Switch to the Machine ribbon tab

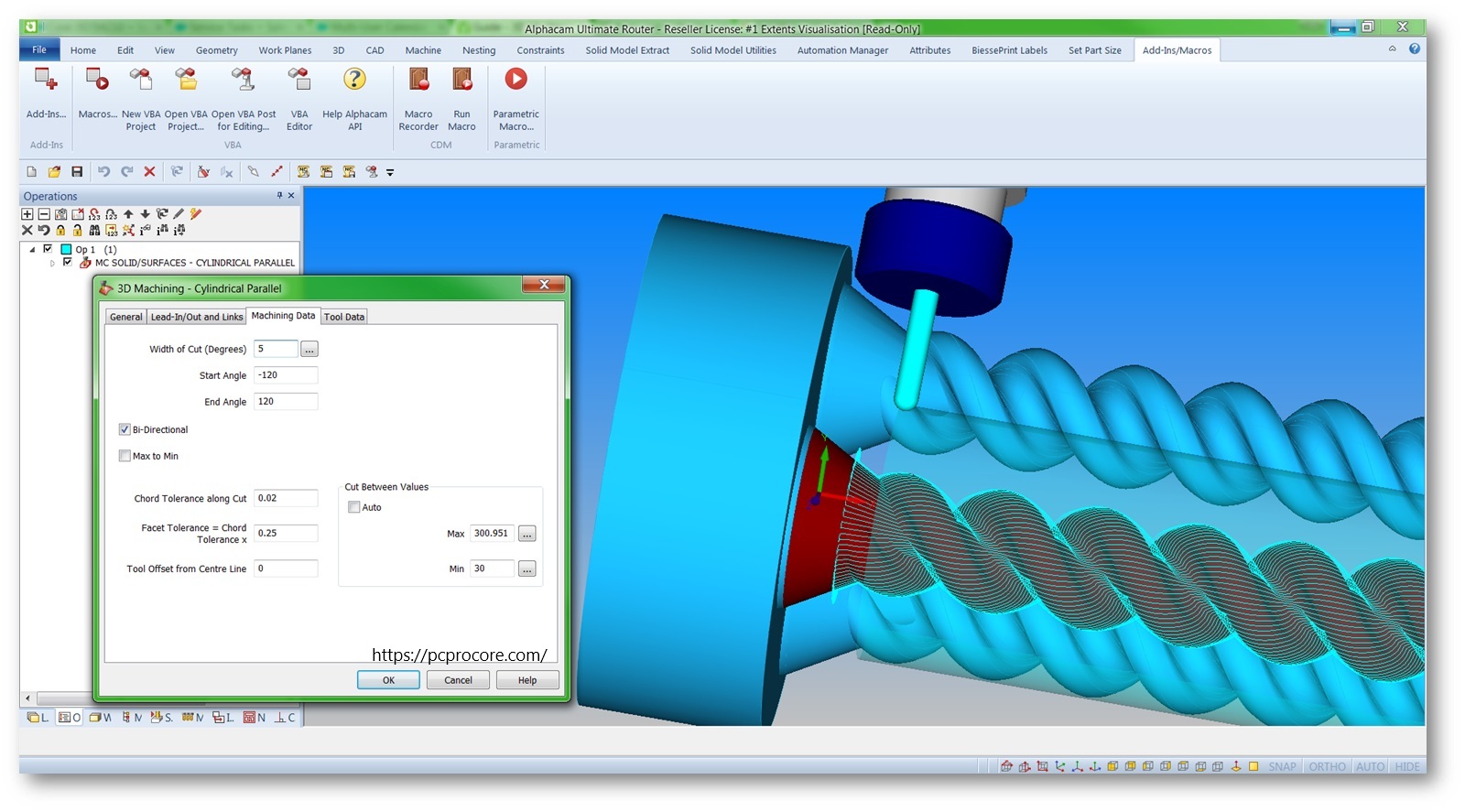click(423, 50)
